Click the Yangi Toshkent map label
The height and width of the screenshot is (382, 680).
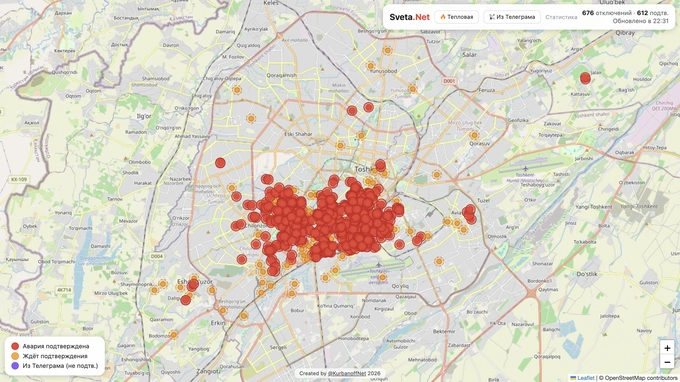click(593, 207)
